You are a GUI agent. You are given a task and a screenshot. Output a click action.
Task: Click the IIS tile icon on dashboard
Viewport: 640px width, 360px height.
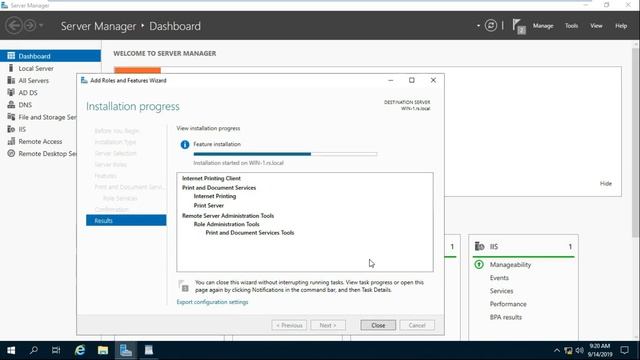pyautogui.click(x=480, y=246)
